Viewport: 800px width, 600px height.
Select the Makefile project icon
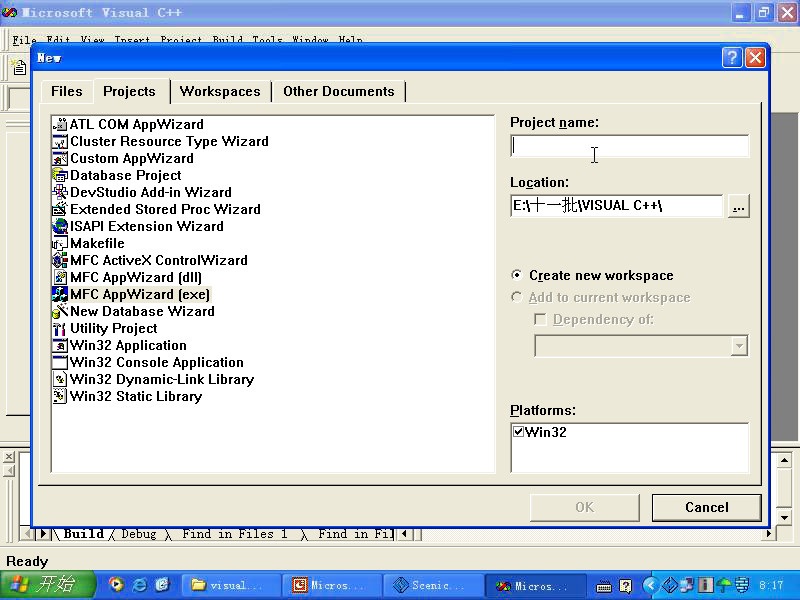coord(60,243)
